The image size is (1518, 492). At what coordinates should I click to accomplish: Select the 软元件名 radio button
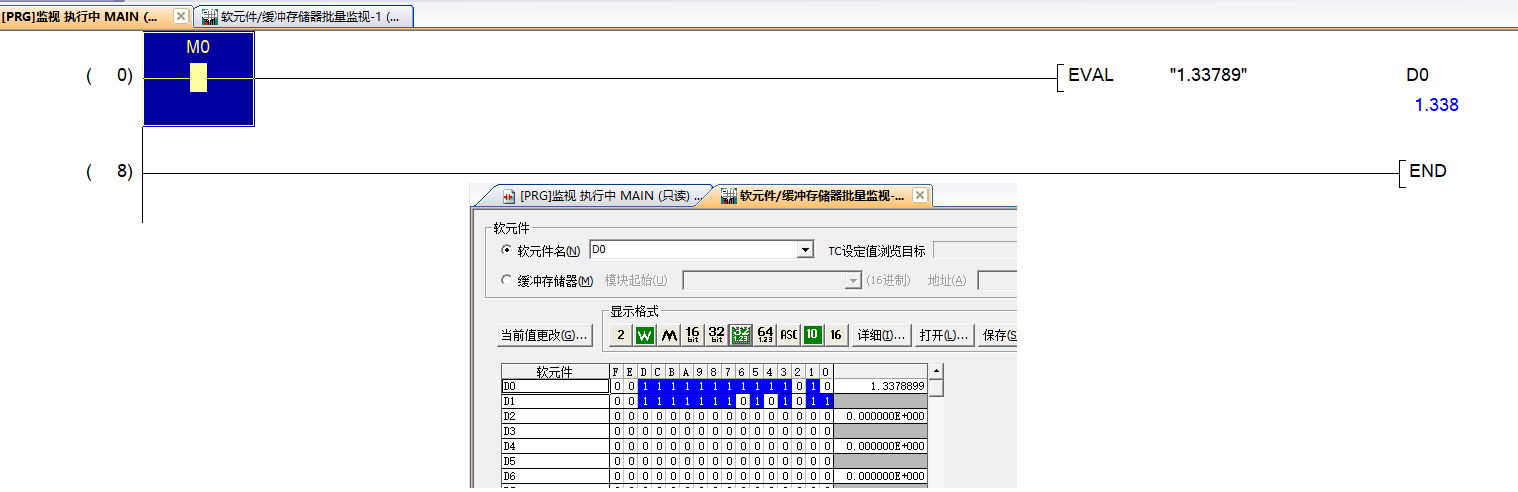pos(506,250)
